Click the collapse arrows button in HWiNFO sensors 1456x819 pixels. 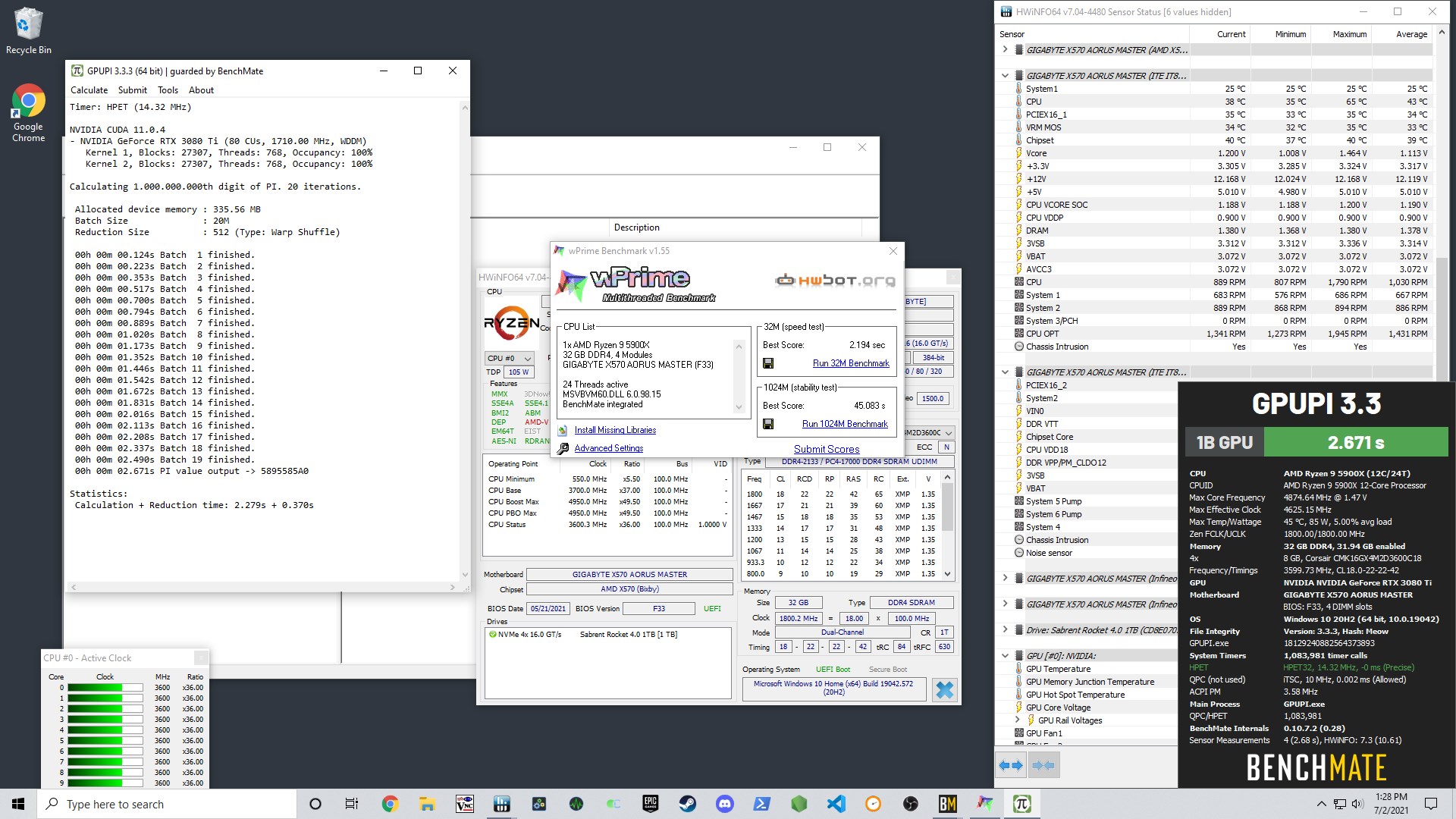click(x=1044, y=765)
